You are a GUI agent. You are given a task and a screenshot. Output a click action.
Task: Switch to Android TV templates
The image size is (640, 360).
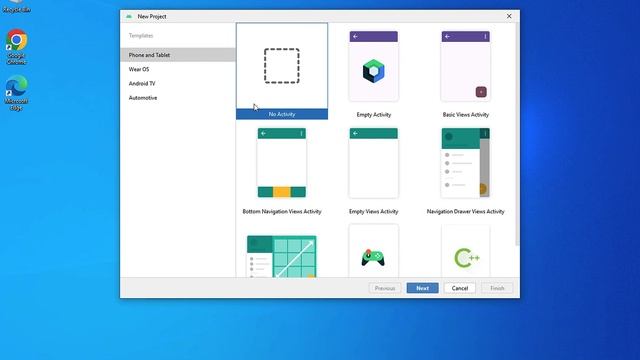click(178, 83)
